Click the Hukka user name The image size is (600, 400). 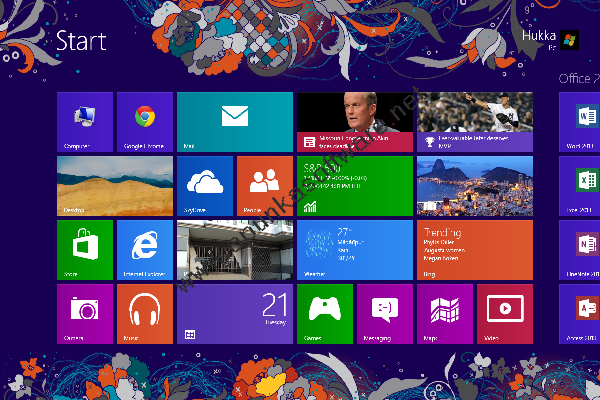pos(539,36)
